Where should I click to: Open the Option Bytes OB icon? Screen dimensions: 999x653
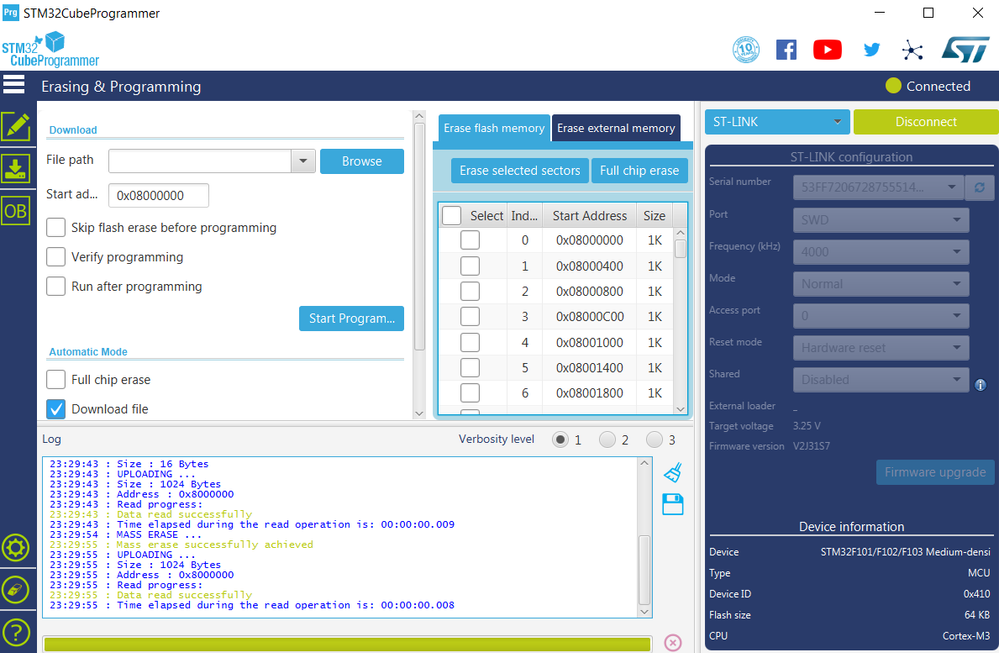(16, 211)
